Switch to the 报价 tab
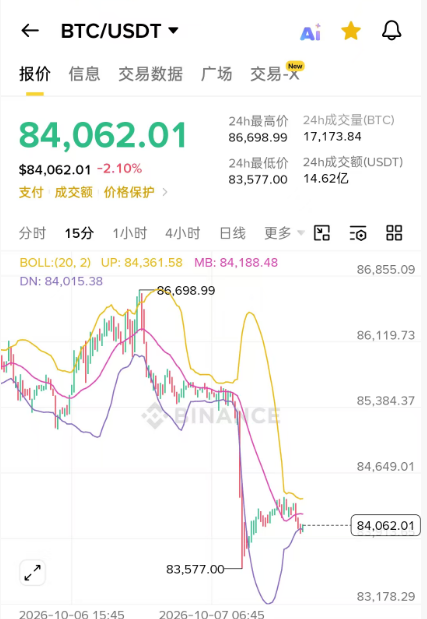This screenshot has height=619, width=427. coord(35,74)
